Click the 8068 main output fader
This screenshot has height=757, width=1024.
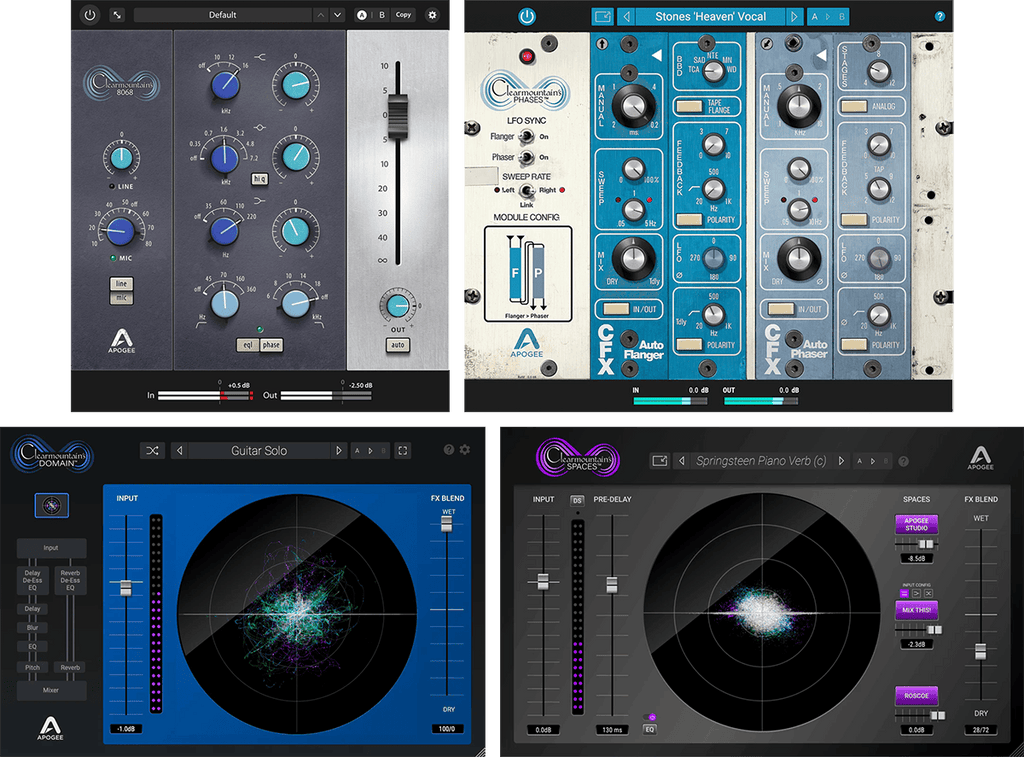(x=398, y=116)
